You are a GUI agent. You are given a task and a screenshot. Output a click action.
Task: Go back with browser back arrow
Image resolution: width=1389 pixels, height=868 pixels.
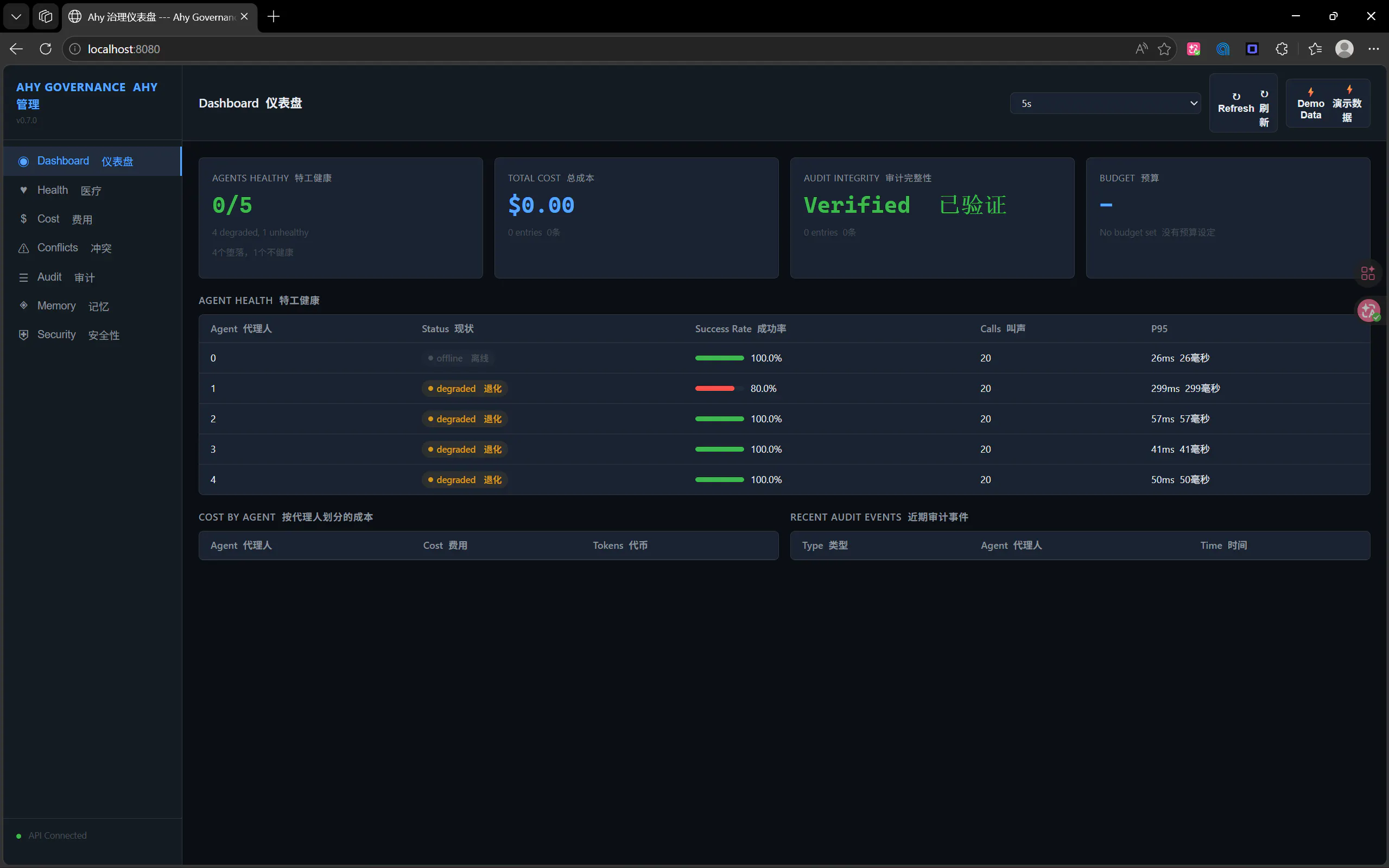[16, 49]
